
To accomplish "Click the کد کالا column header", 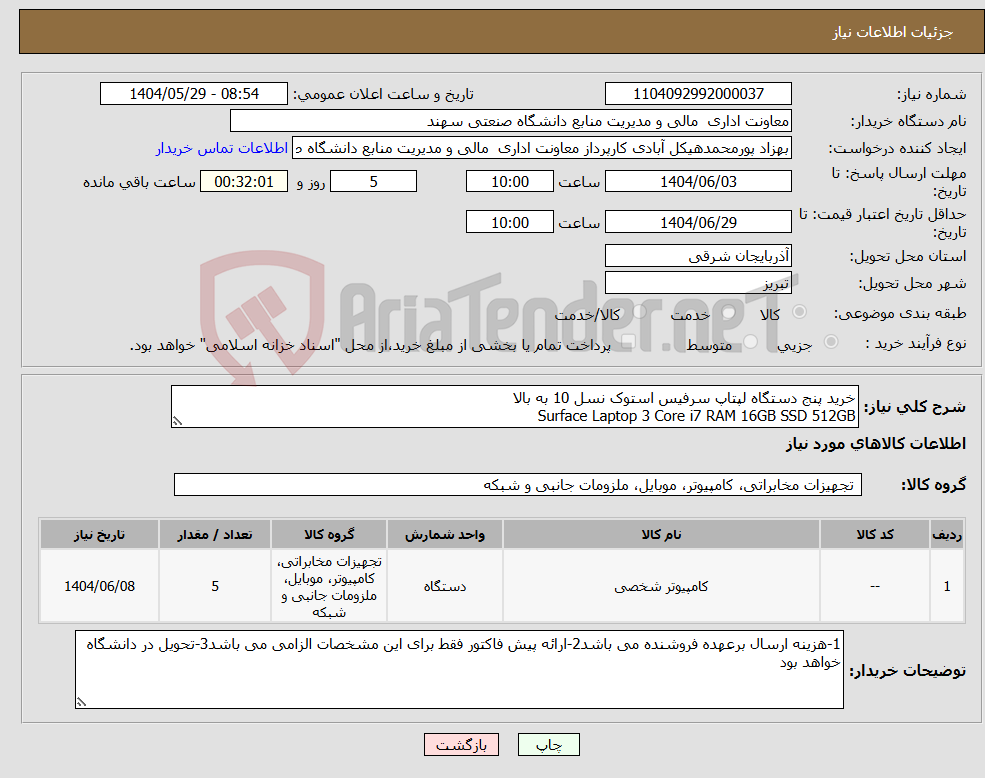I will tap(874, 534).
